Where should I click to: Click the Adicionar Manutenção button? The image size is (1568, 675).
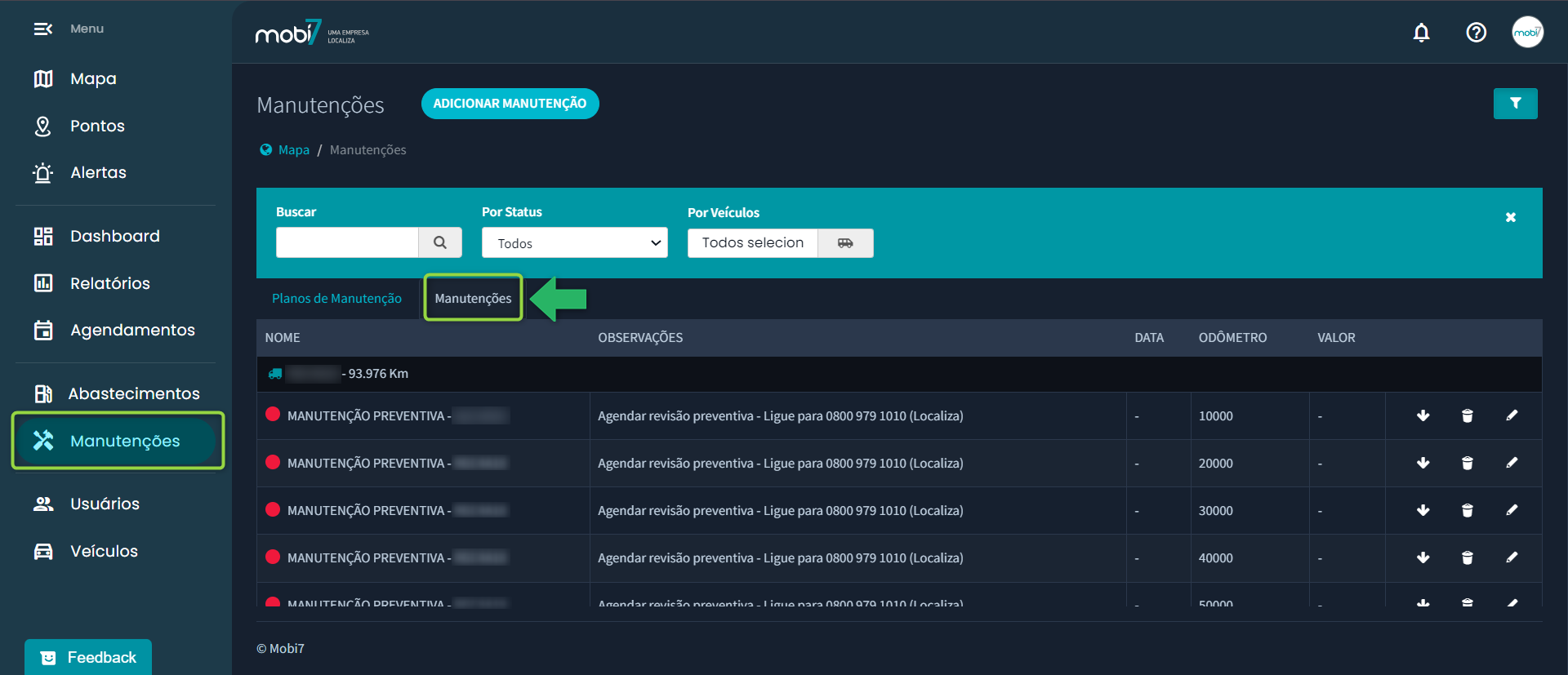tap(510, 104)
